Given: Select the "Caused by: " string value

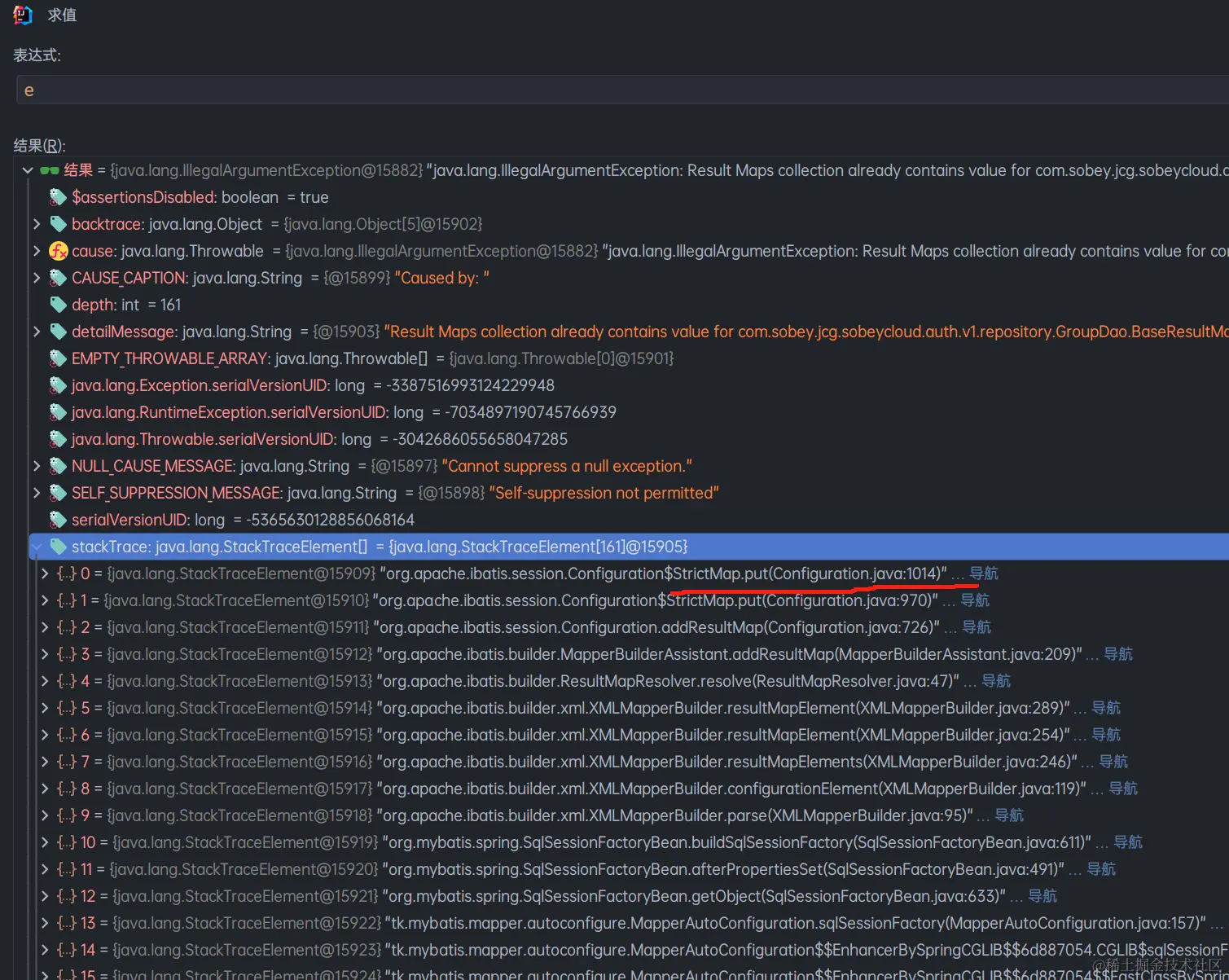Looking at the screenshot, I should click(x=442, y=278).
